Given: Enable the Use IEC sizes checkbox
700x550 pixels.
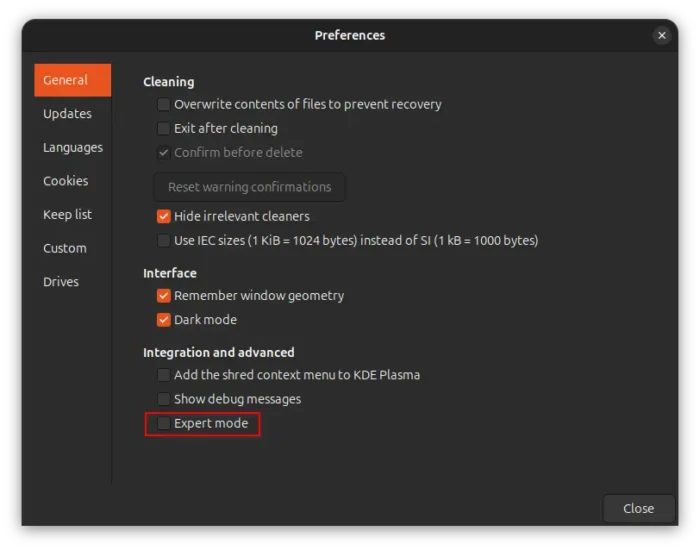Looking at the screenshot, I should pos(164,240).
